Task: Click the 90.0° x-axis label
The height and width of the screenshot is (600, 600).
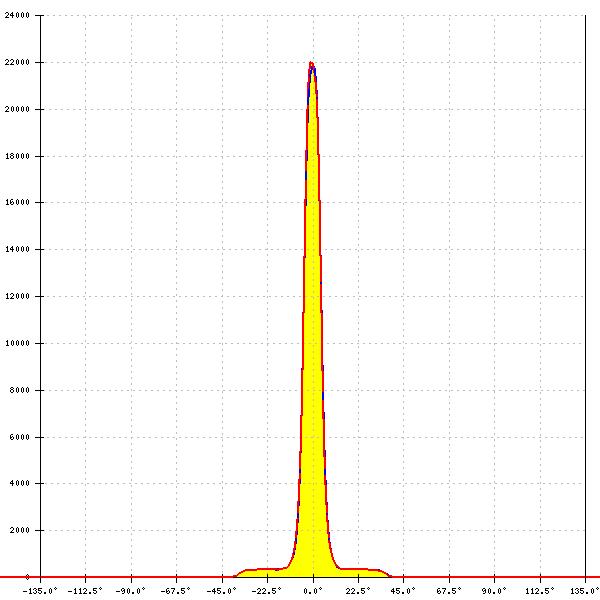Action: pos(494,591)
